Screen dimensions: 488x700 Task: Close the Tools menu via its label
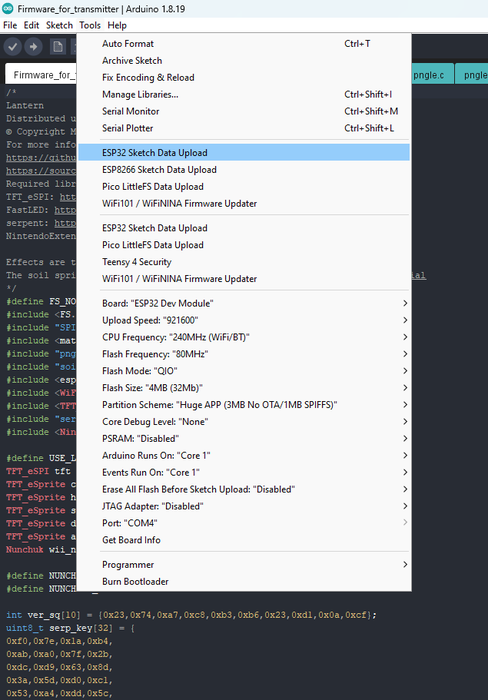click(x=90, y=25)
